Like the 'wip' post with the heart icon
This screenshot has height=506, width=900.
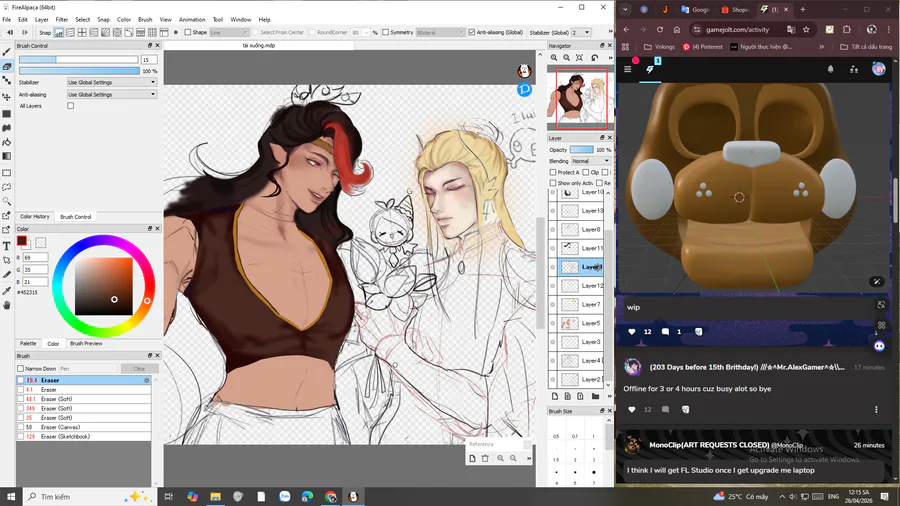[632, 332]
